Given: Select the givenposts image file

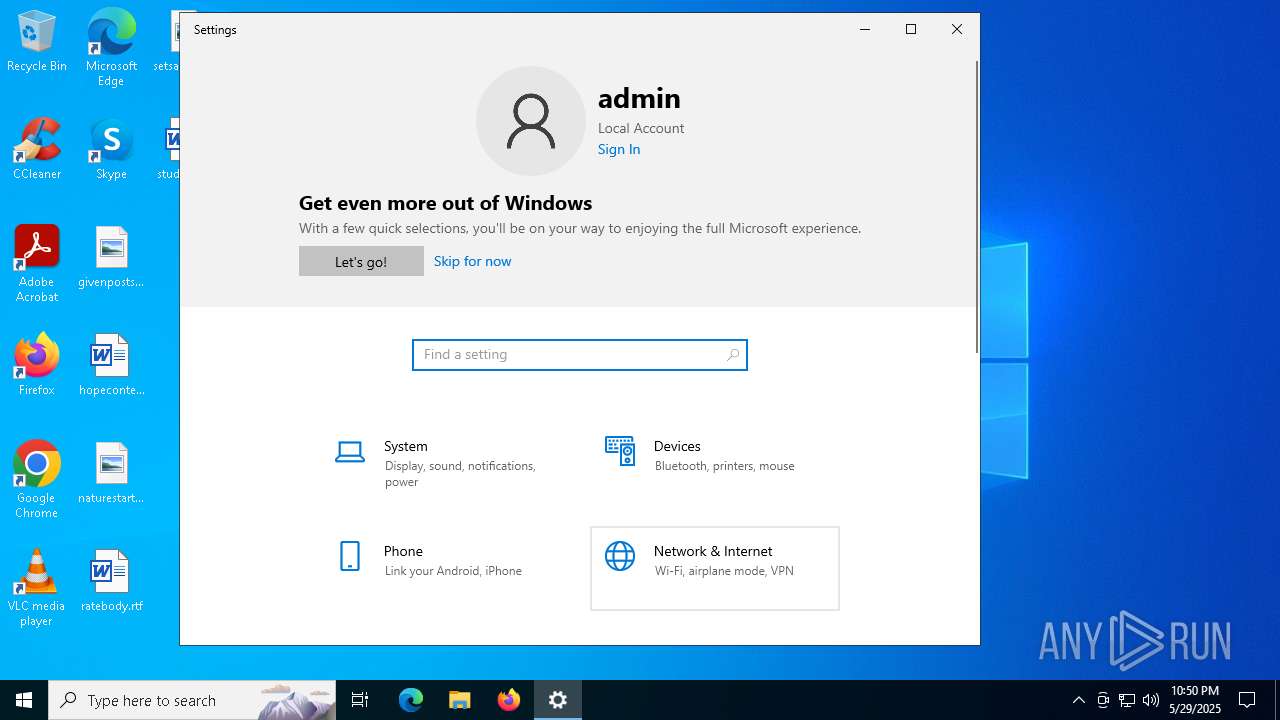Looking at the screenshot, I should tap(111, 258).
